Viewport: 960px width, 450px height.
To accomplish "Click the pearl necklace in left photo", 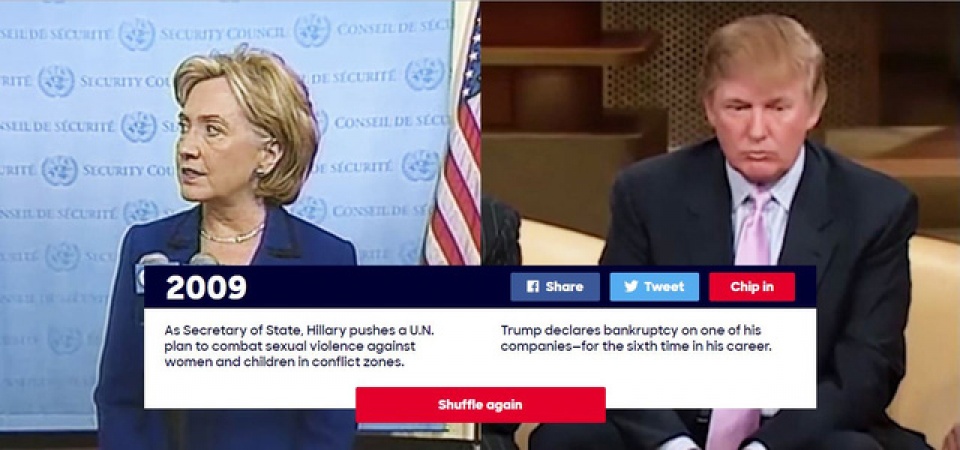I will [x=233, y=235].
